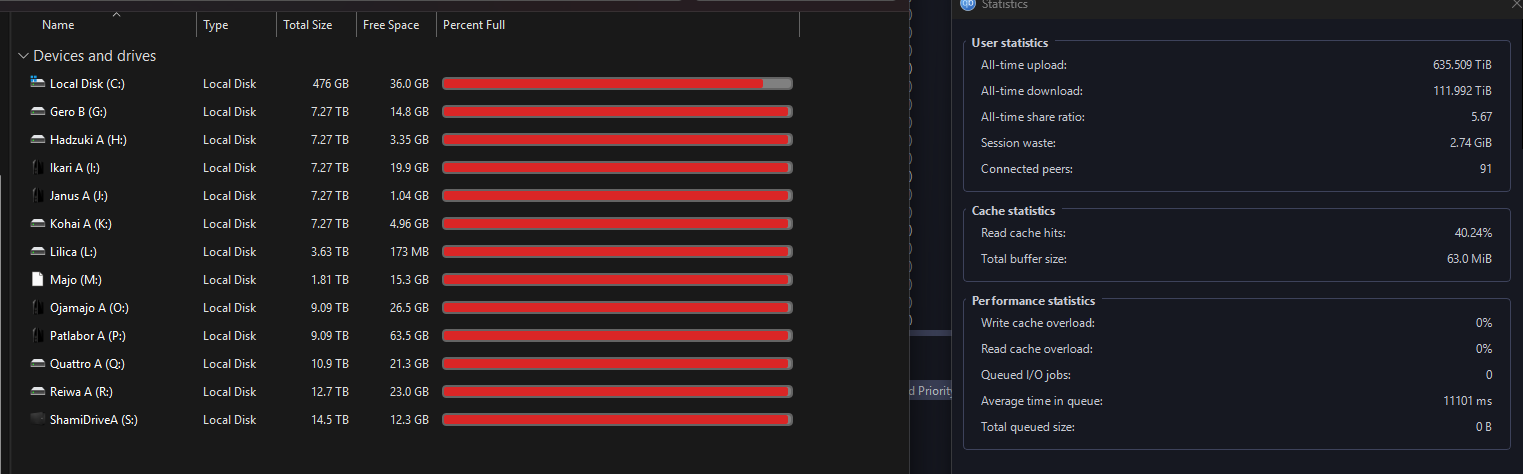Click the Queued I/O jobs label
Viewport: 1523px width, 474px height.
(x=1026, y=375)
